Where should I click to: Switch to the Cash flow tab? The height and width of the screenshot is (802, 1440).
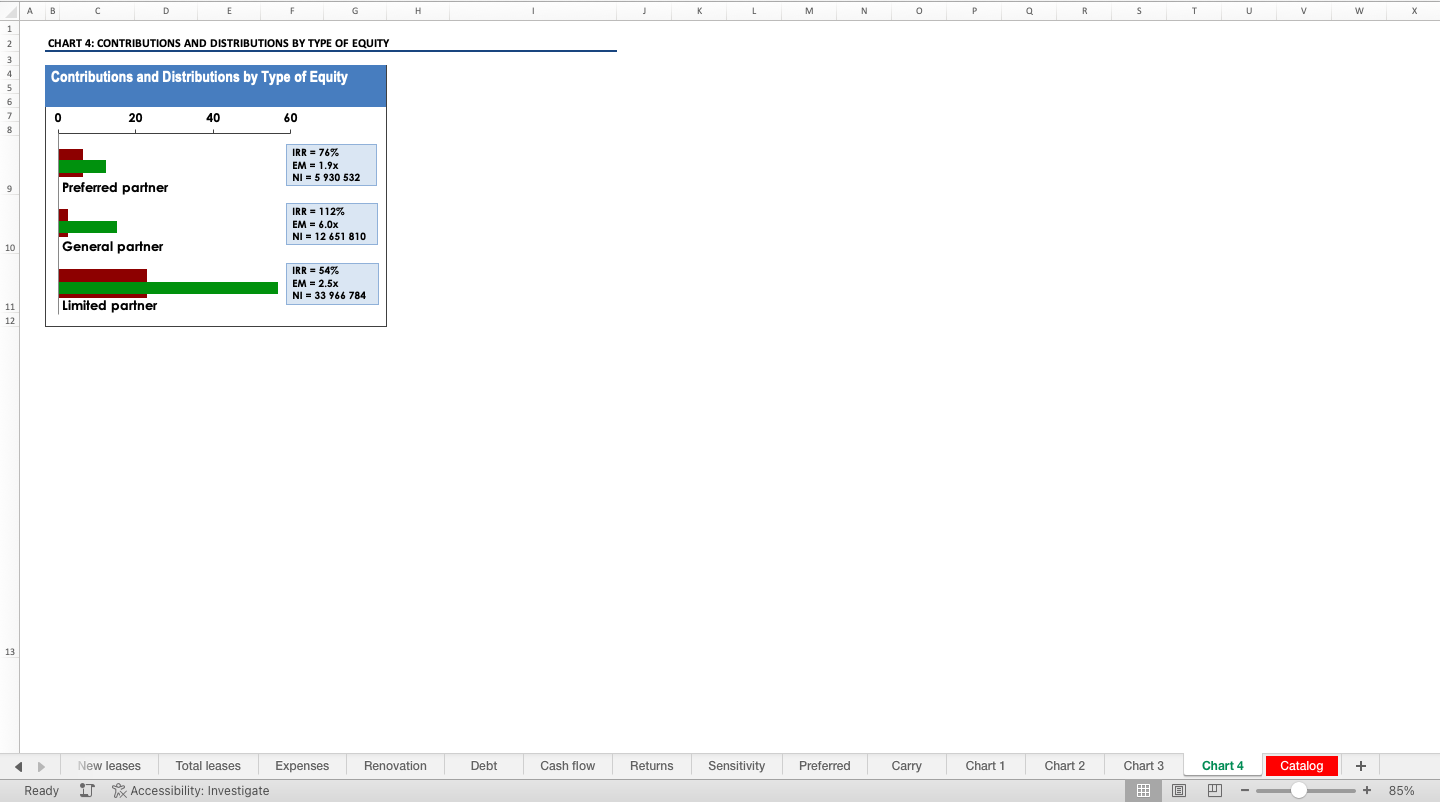[567, 766]
